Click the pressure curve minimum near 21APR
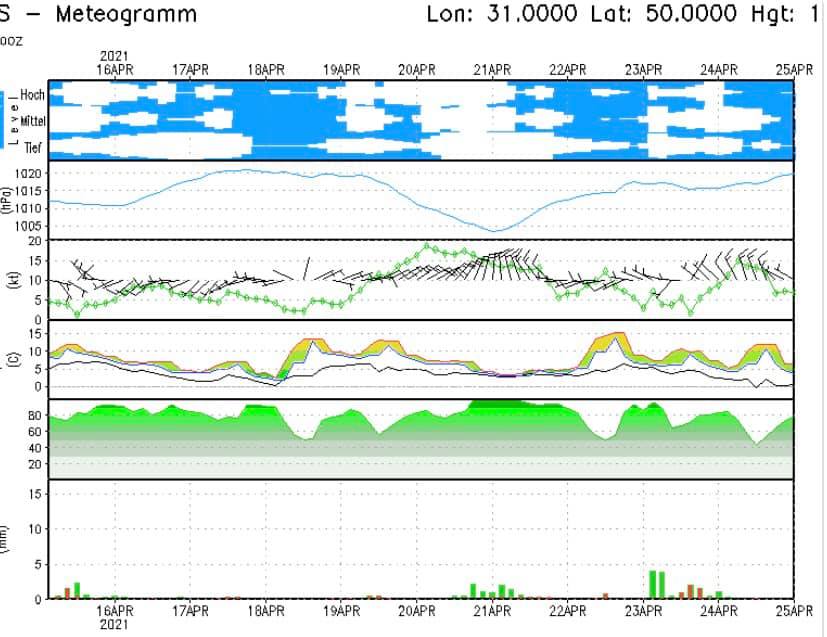The height and width of the screenshot is (637, 827). click(x=494, y=231)
